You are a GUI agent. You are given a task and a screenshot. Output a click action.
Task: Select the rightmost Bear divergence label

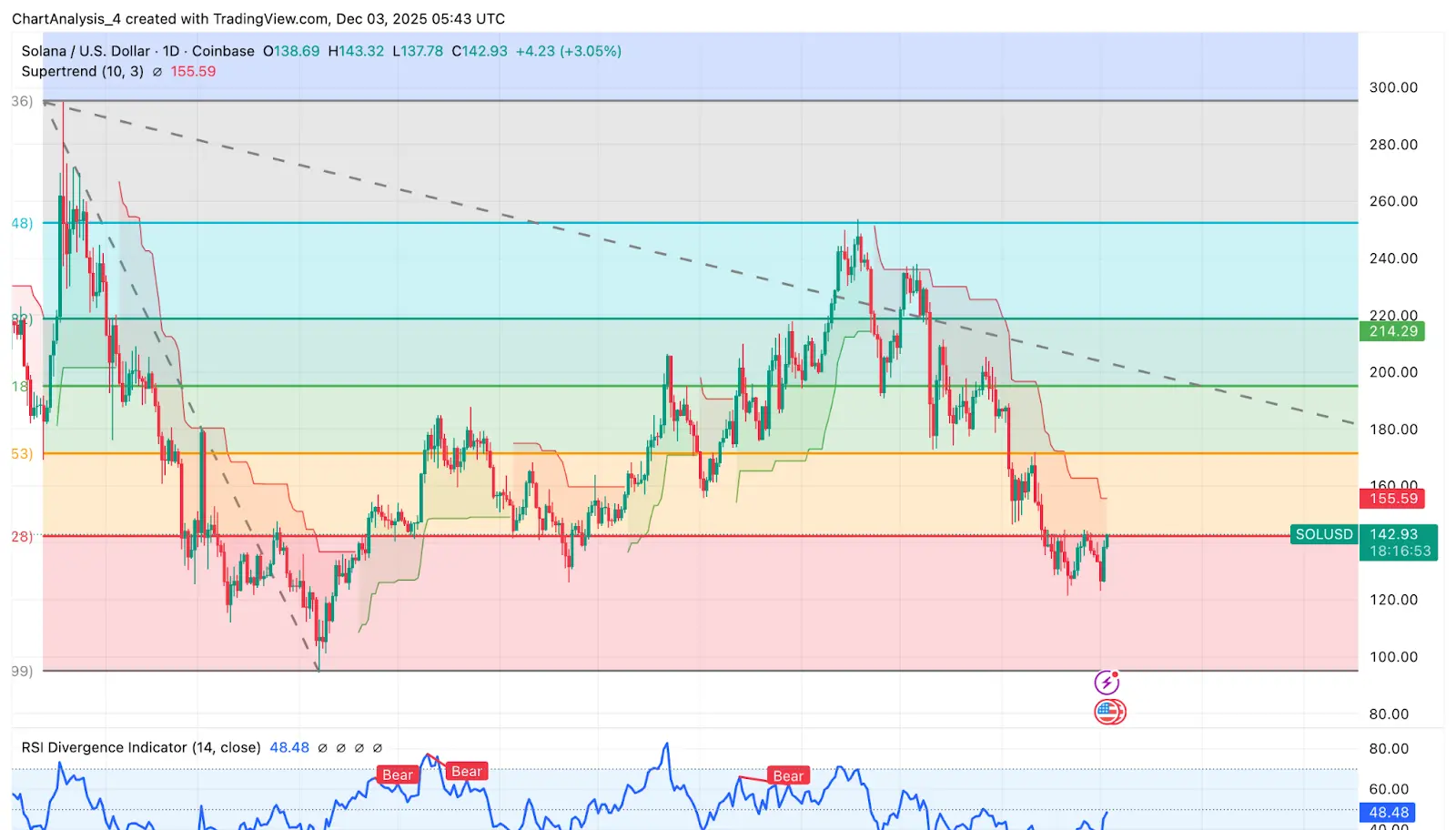[x=789, y=775]
